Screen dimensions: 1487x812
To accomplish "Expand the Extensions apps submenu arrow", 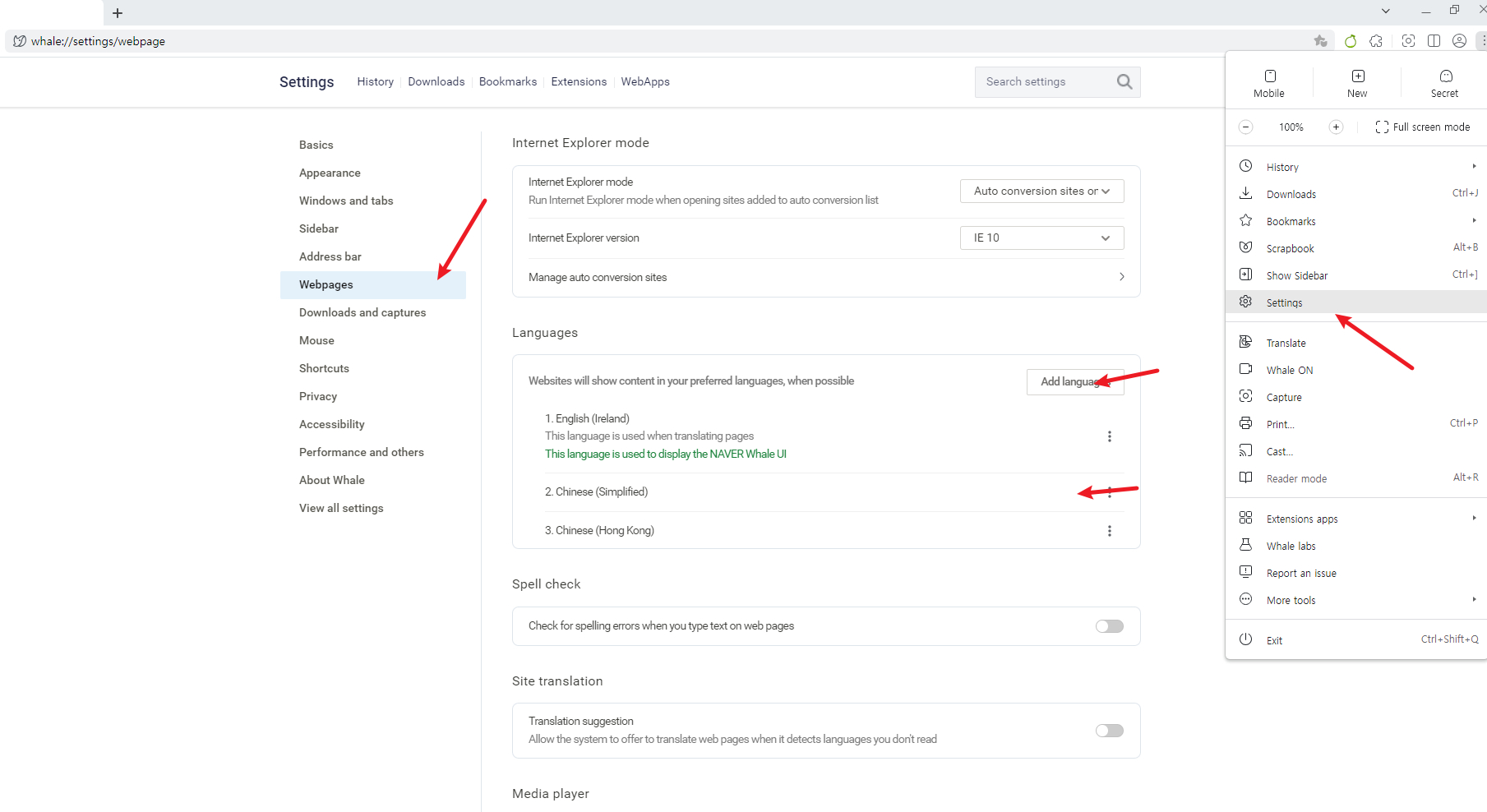I will click(1475, 518).
